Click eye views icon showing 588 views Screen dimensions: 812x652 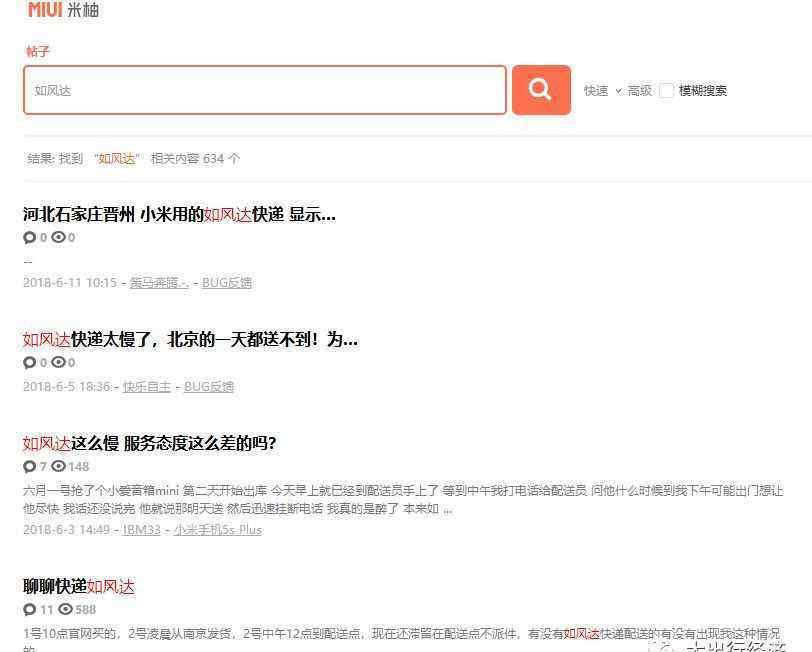[65, 609]
